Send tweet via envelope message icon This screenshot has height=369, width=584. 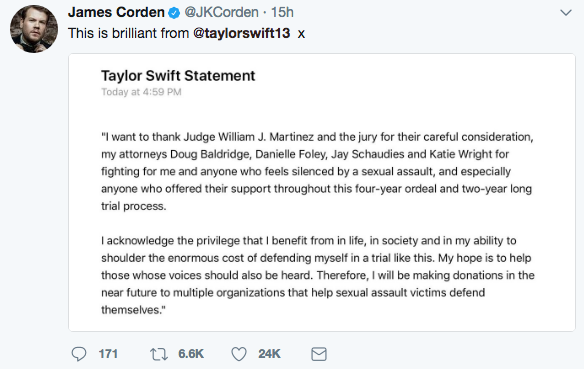point(319,354)
